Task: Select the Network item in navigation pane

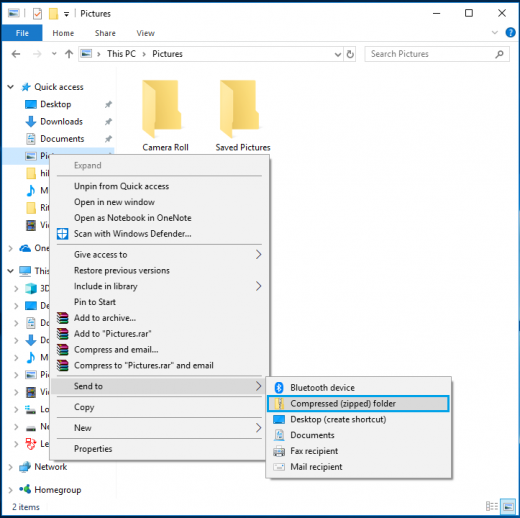Action: (x=50, y=467)
